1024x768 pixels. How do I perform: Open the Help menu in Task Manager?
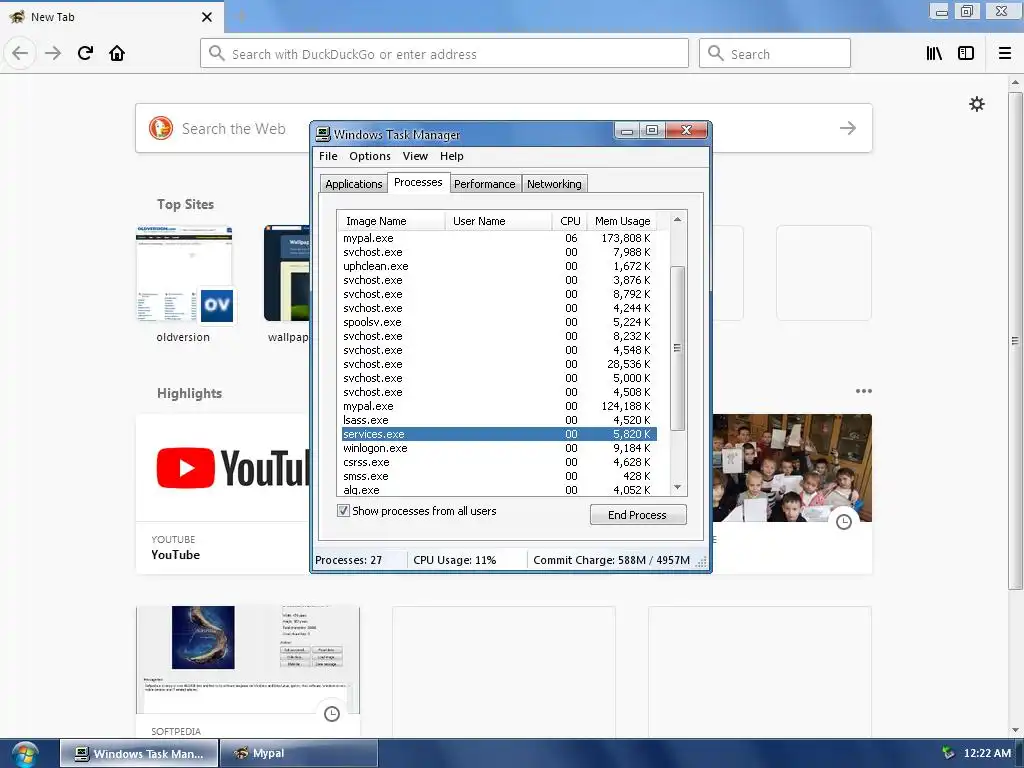coord(451,156)
